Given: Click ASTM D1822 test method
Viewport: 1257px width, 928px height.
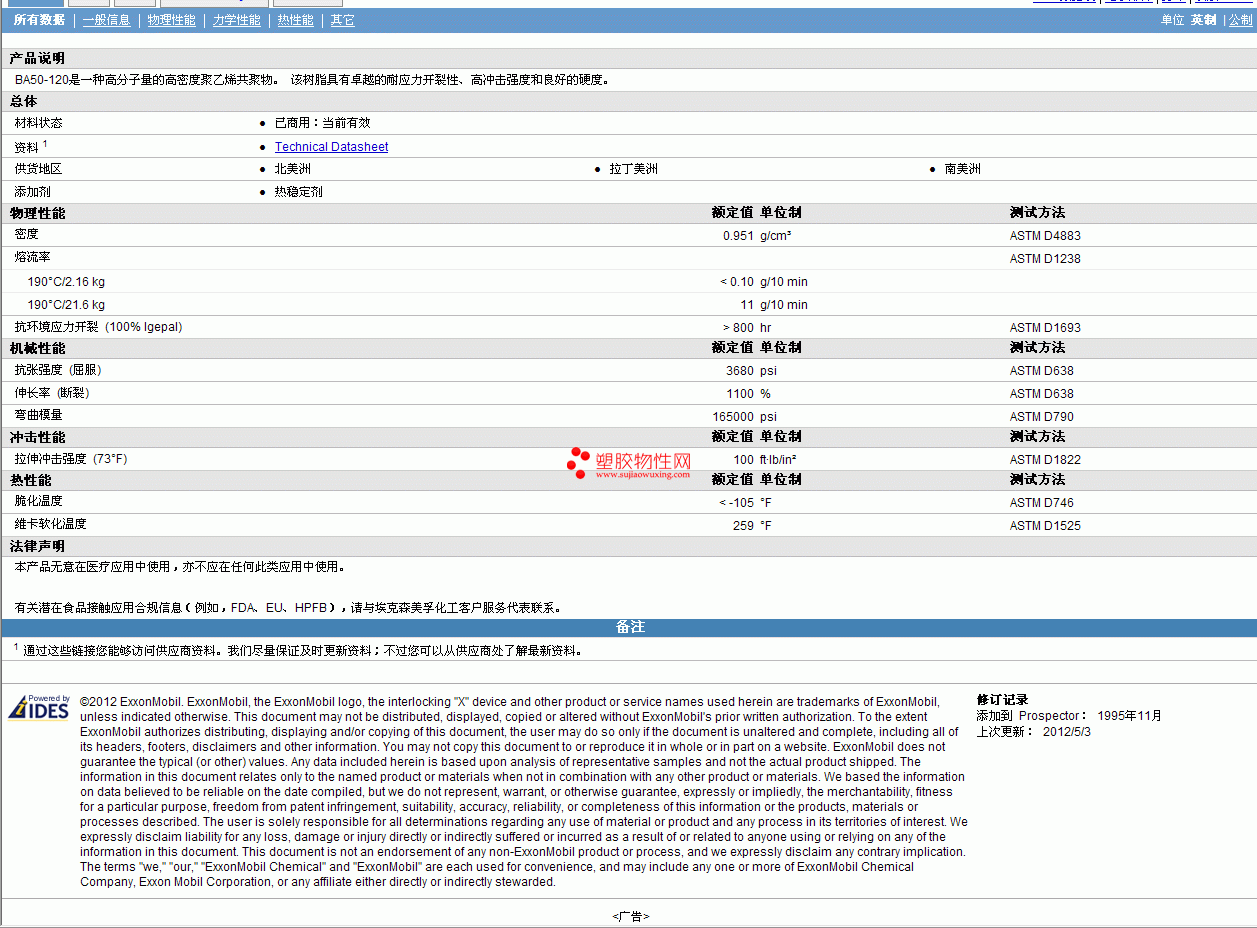Looking at the screenshot, I should tap(1045, 460).
